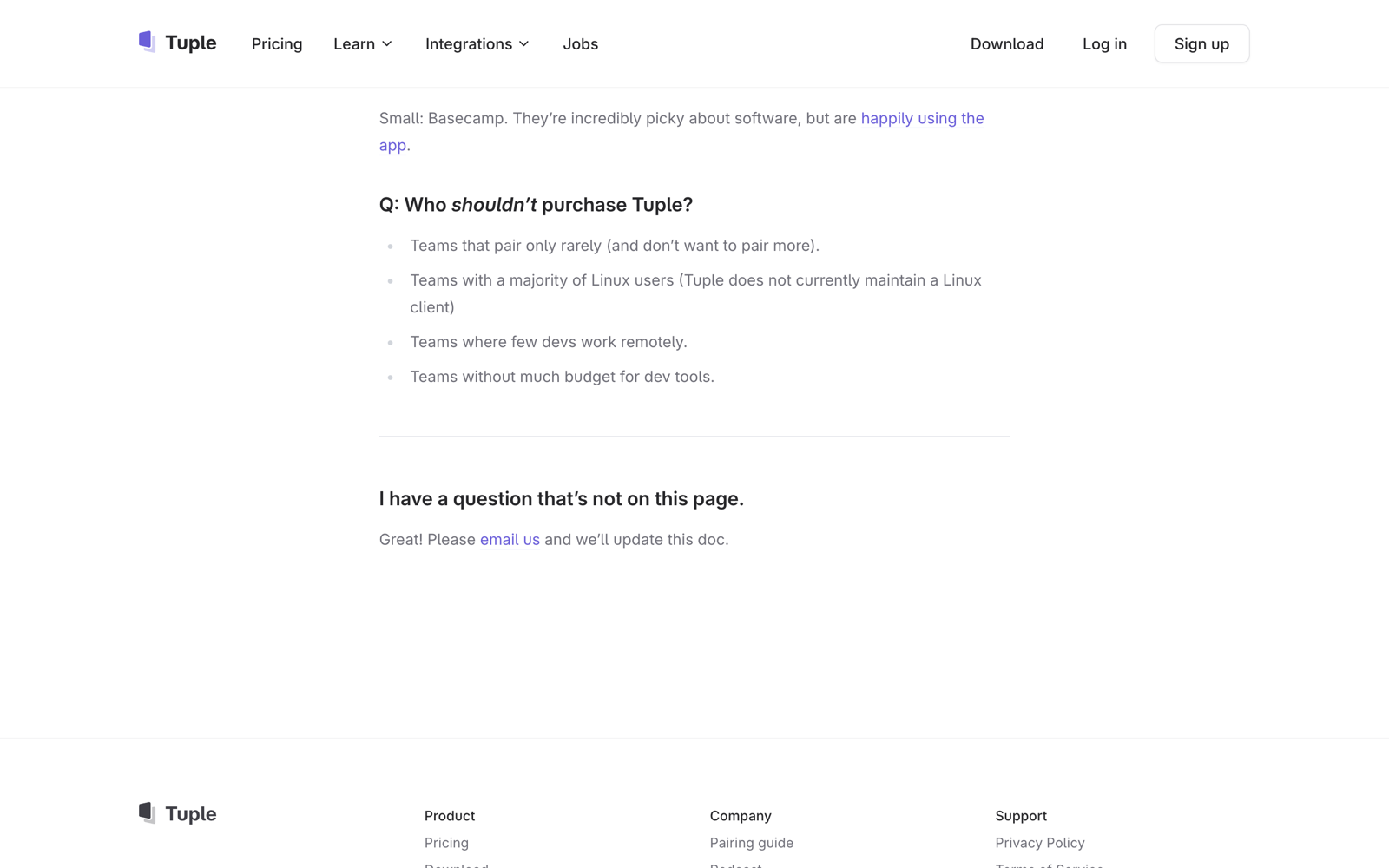Open Pricing under the footer Product column

[446, 843]
